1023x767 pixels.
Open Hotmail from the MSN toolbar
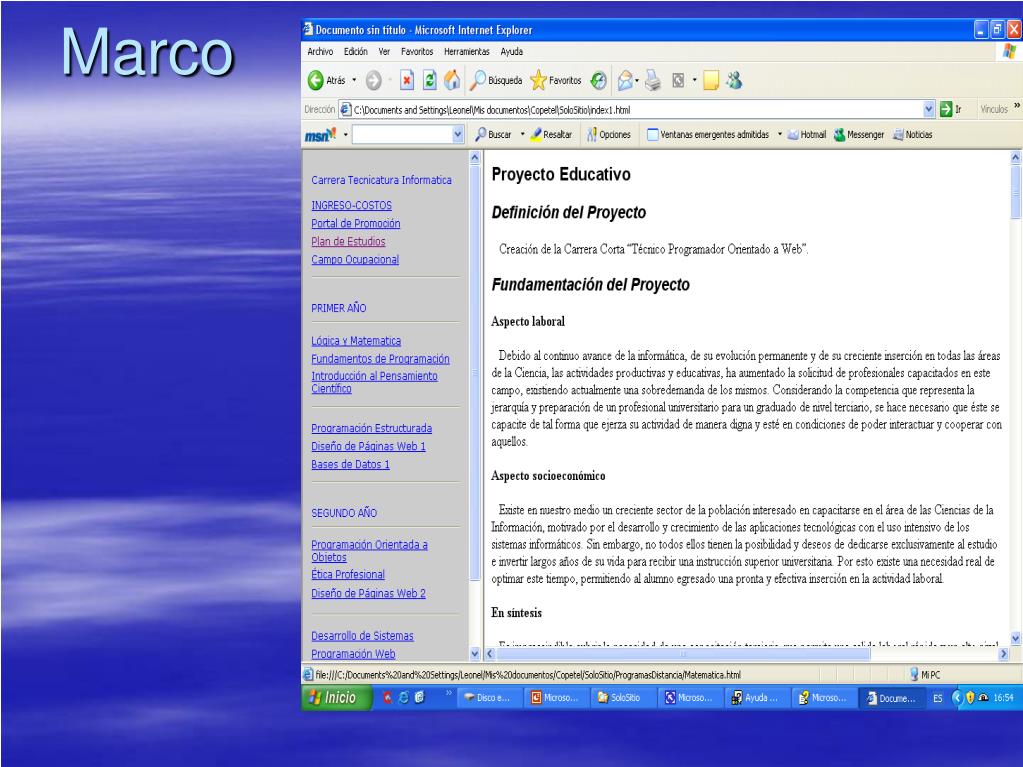click(807, 135)
